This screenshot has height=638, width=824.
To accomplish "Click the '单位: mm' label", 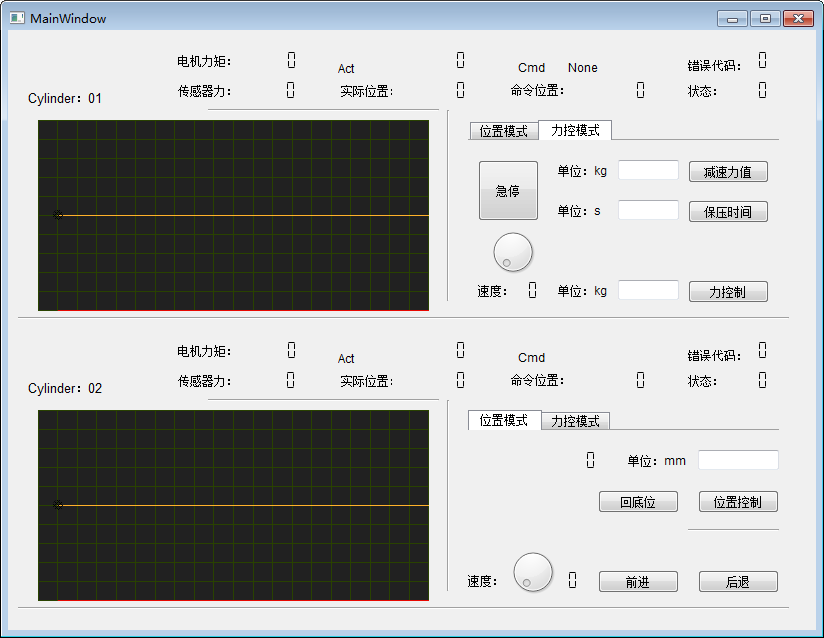I will click(x=656, y=461).
